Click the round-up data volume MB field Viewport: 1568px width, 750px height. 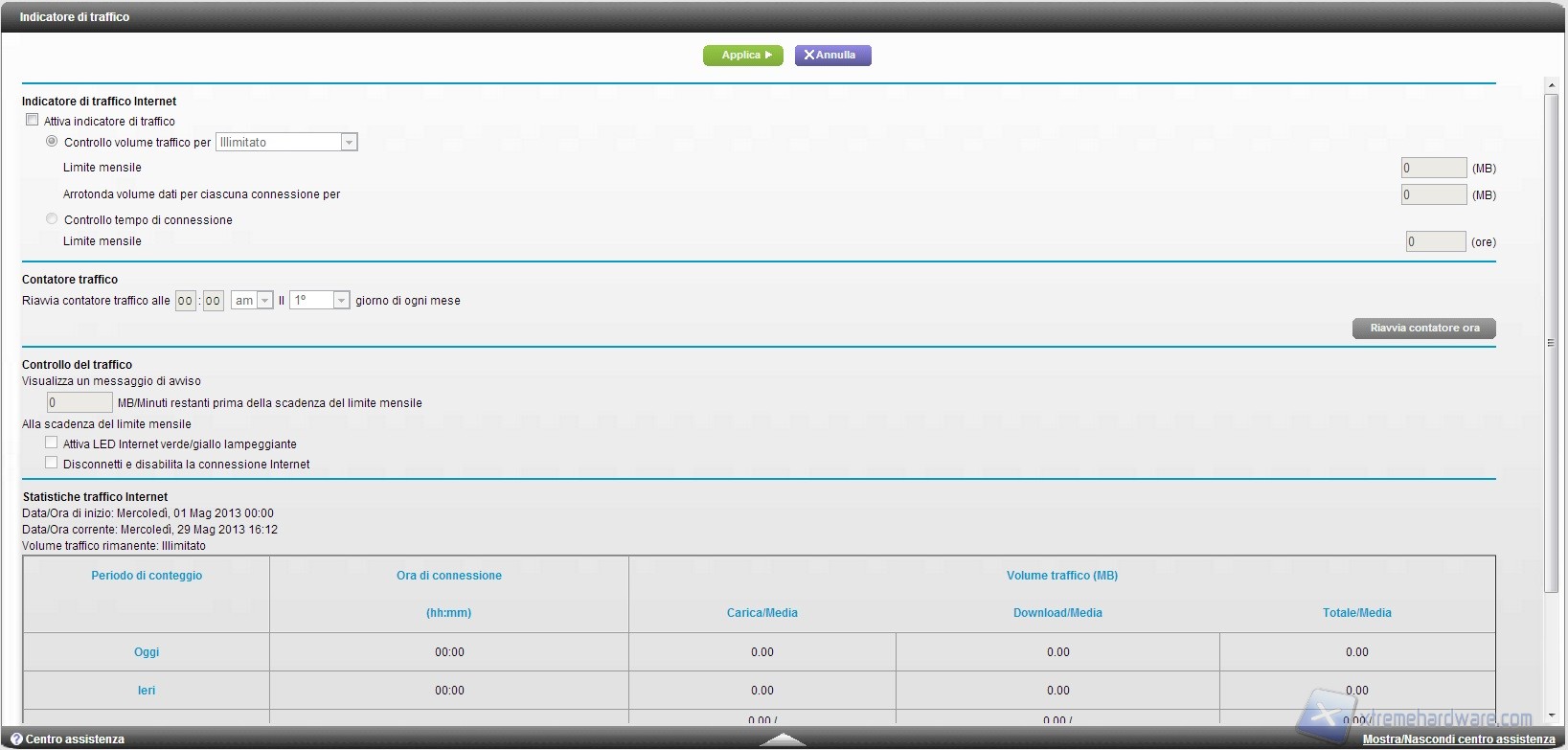coord(1433,194)
